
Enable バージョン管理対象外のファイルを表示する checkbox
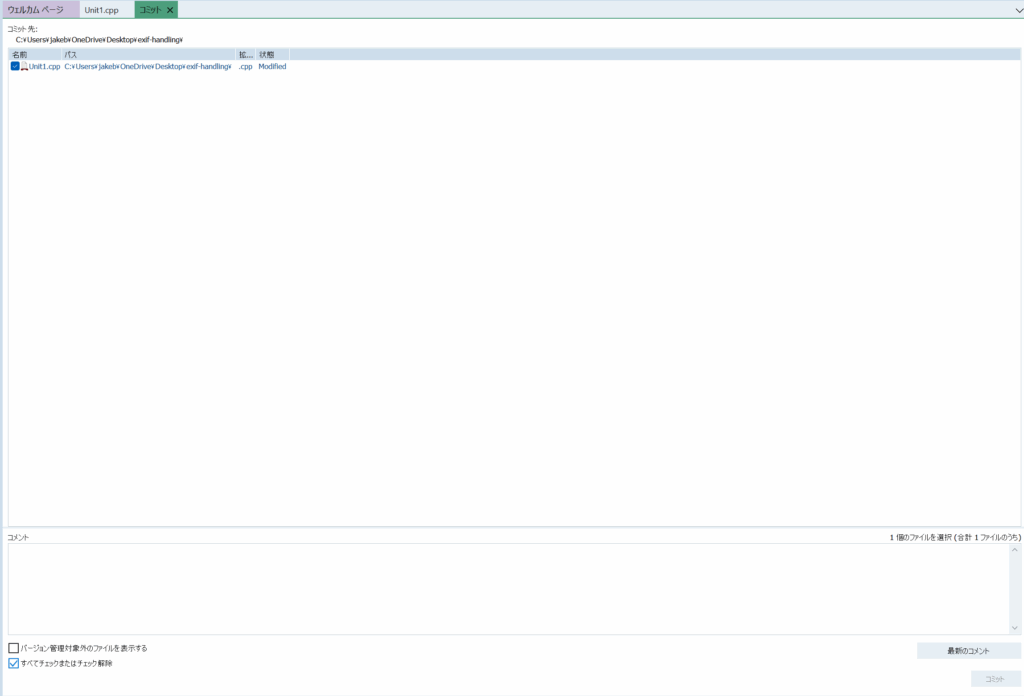(14, 648)
